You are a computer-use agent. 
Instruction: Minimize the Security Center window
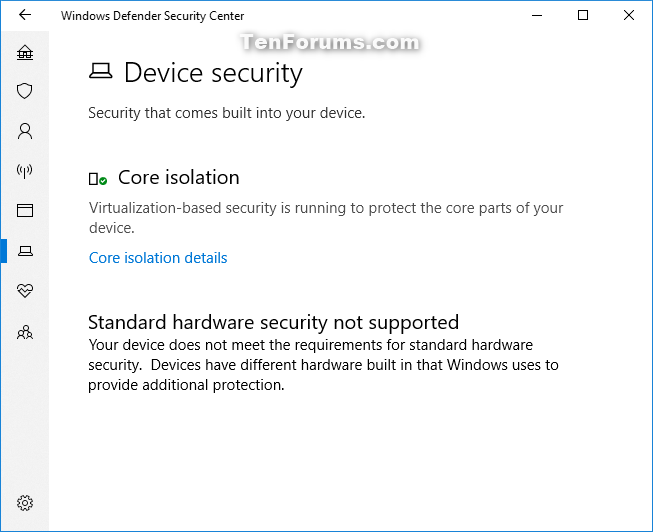click(537, 15)
